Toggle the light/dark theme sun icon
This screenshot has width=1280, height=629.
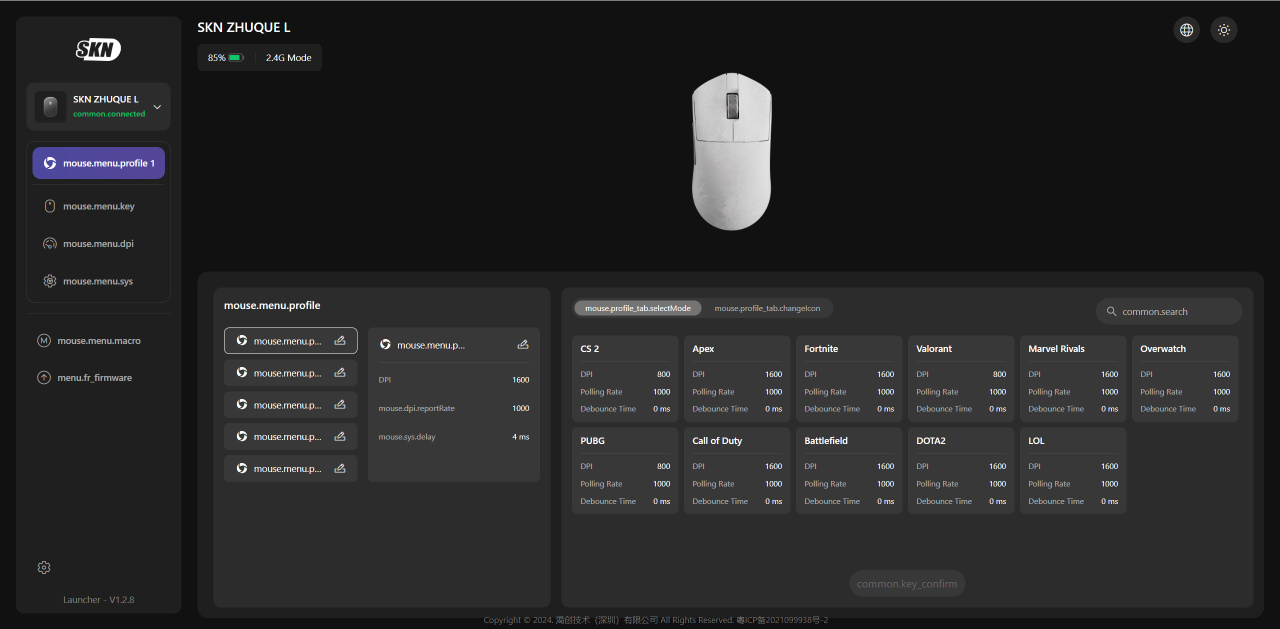(1224, 30)
